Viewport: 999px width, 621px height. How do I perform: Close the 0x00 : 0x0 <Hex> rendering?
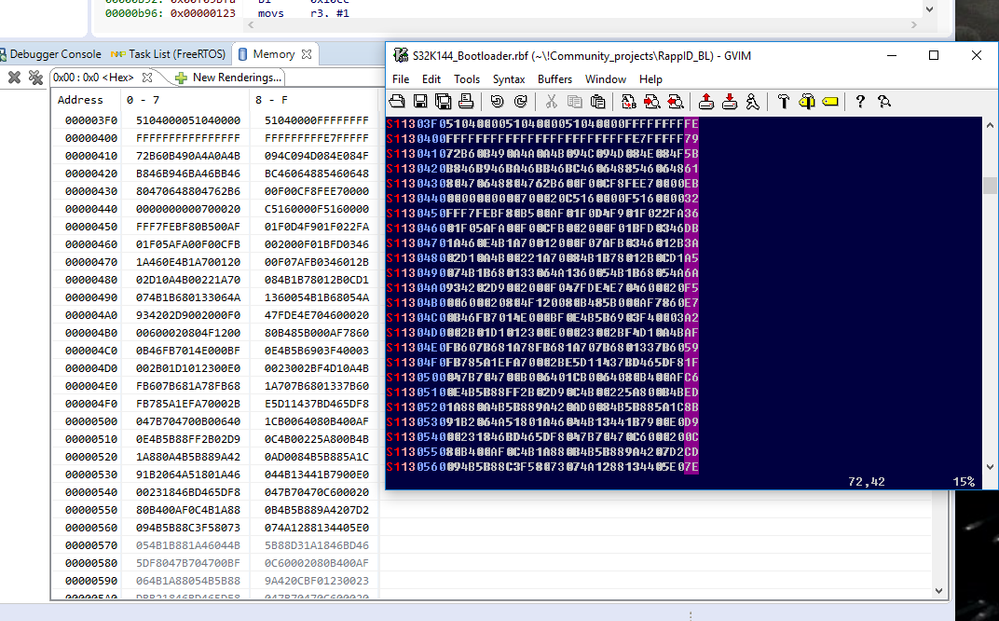click(x=147, y=77)
